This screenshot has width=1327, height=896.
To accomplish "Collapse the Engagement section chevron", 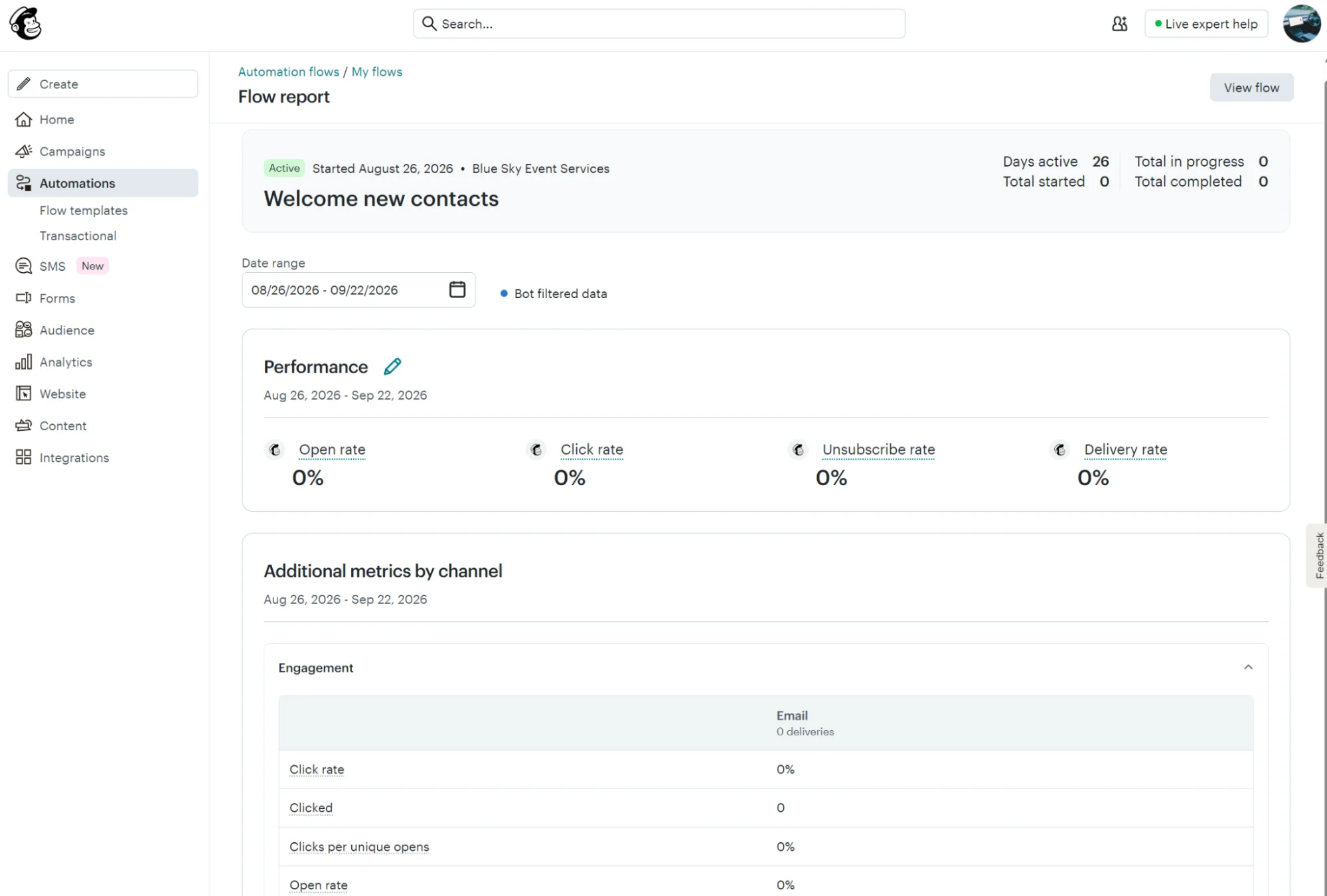I will [1248, 668].
